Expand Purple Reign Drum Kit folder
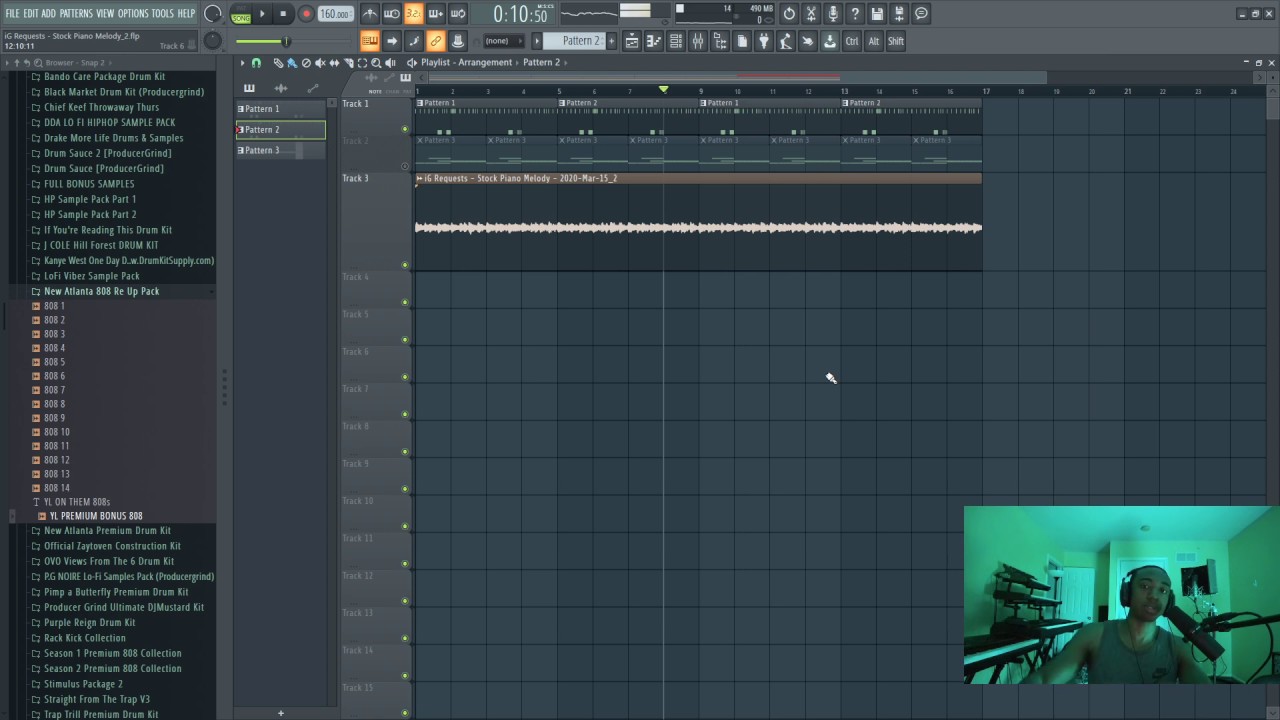Screen dimensions: 1280x720 click(89, 622)
